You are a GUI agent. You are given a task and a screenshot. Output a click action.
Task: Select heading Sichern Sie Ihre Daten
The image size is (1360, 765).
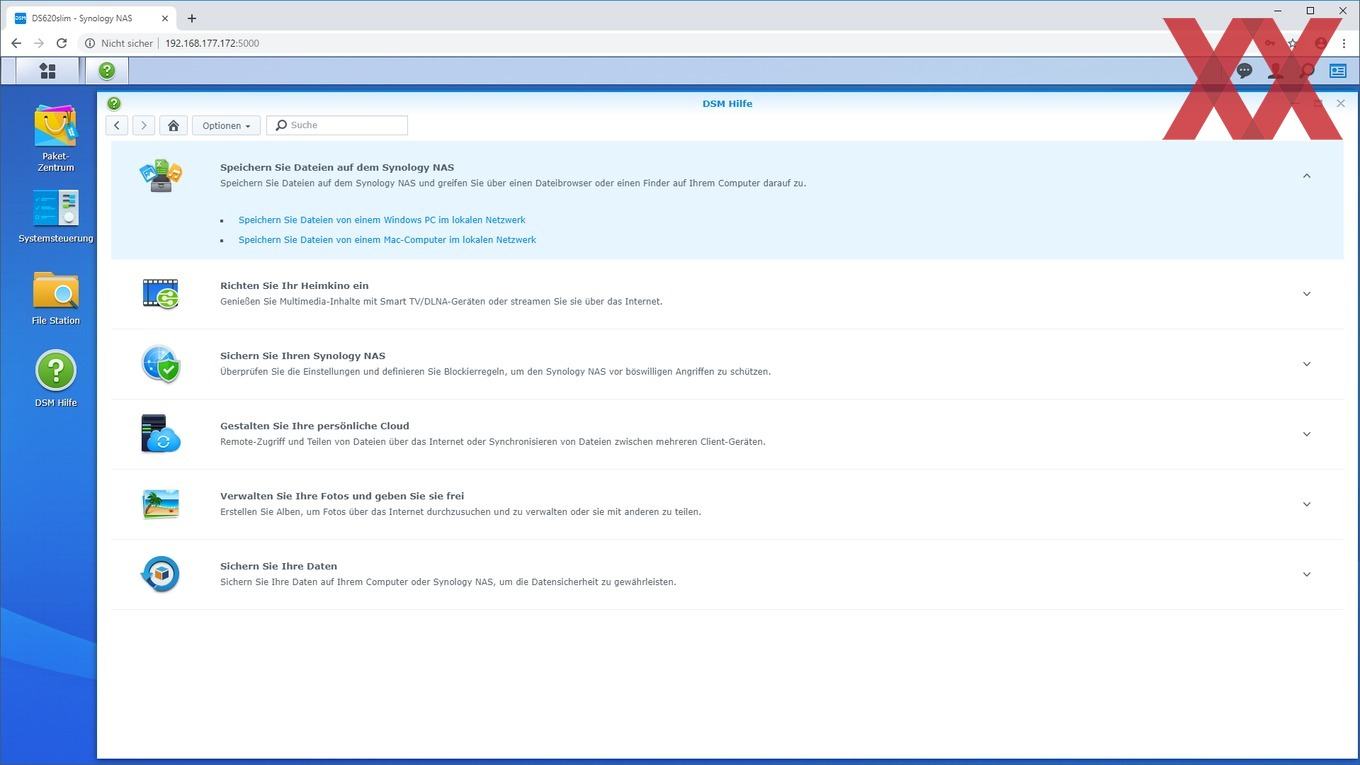coord(278,565)
